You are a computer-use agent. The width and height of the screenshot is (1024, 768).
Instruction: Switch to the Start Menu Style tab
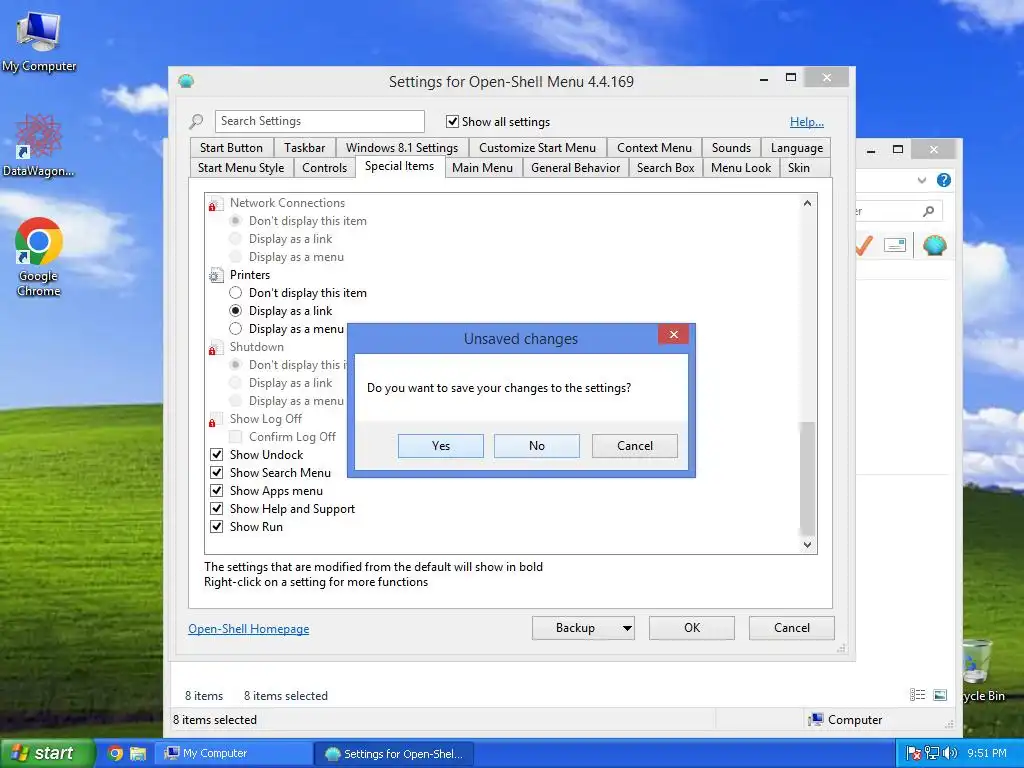point(241,168)
